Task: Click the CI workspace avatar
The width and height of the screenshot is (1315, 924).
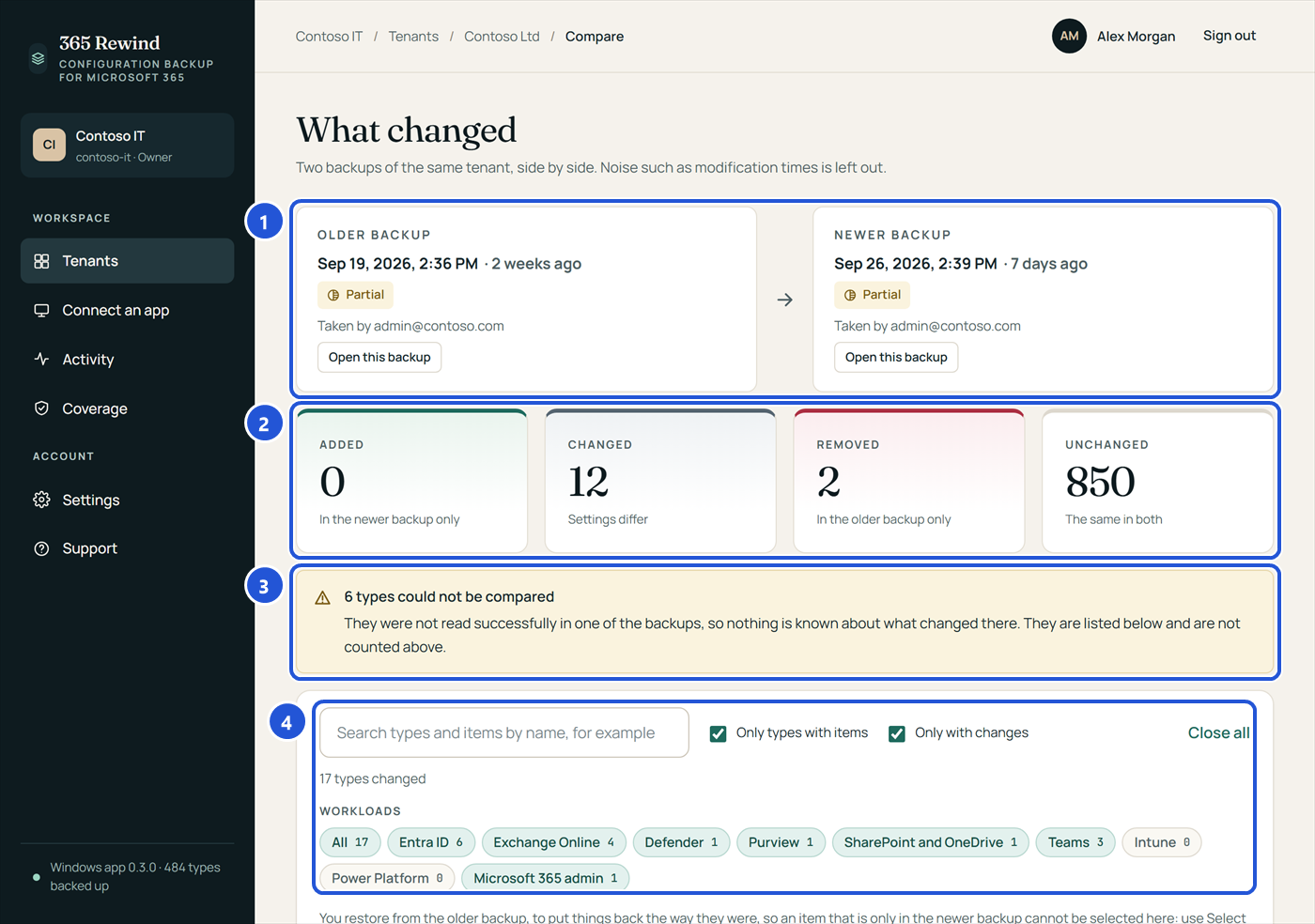Action: coord(49,145)
